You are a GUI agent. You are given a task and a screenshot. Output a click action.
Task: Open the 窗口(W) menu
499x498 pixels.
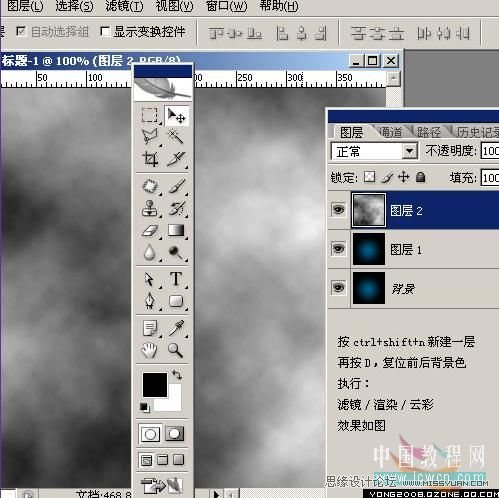pos(227,6)
